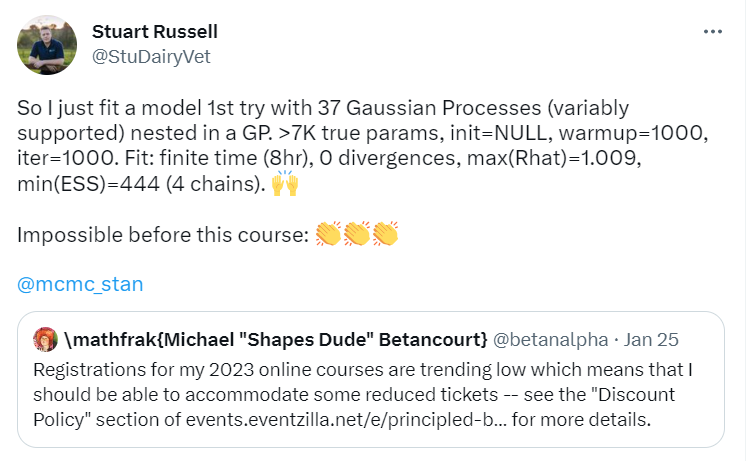Open the @betanalpha handle in quoted tweet

click(x=550, y=340)
